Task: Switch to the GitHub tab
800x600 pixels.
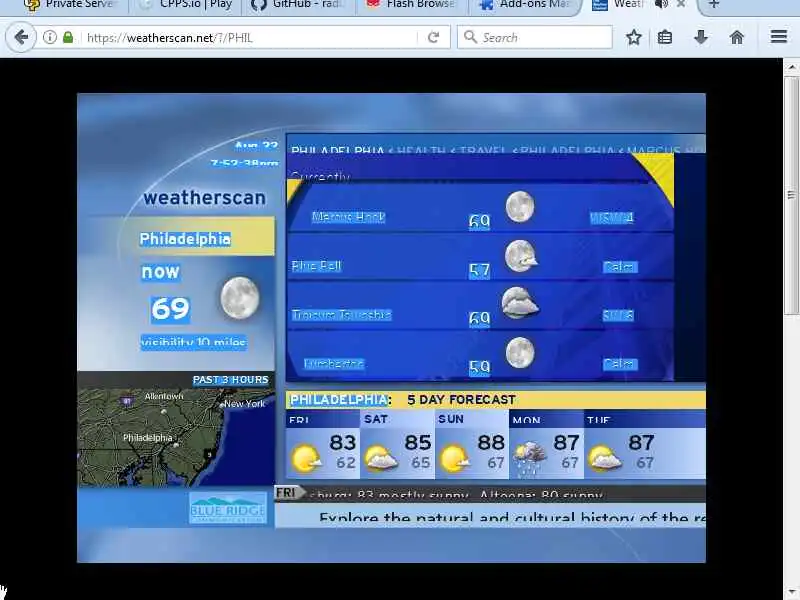Action: [299, 5]
